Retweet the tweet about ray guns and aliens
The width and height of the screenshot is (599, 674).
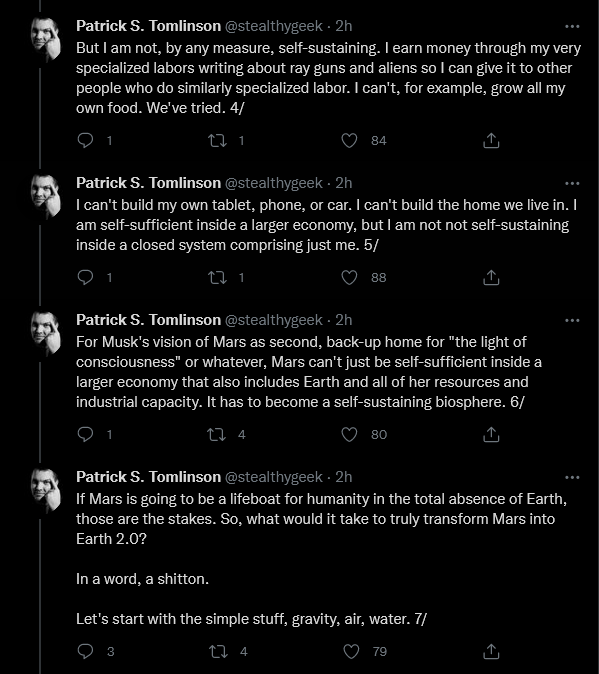[x=217, y=141]
